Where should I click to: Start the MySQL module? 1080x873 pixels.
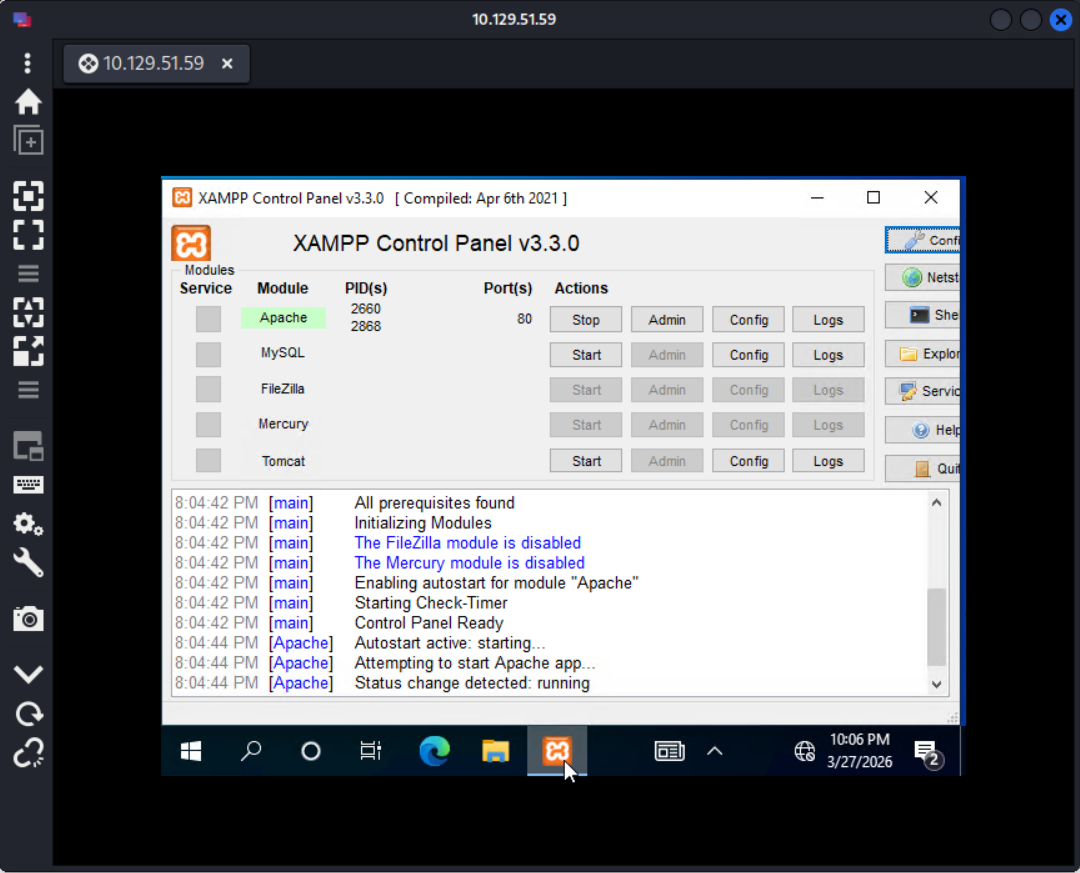[x=586, y=355]
